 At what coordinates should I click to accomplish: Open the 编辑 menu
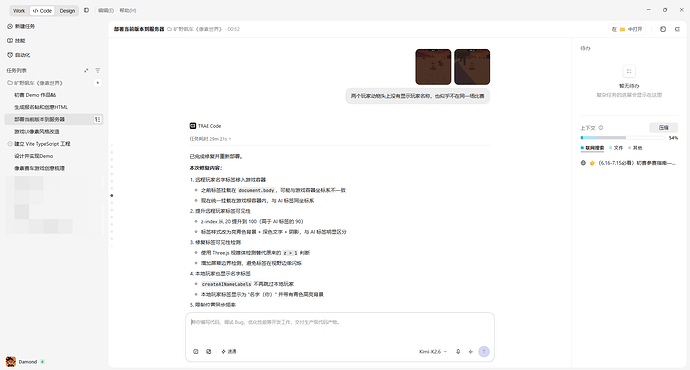(x=106, y=11)
